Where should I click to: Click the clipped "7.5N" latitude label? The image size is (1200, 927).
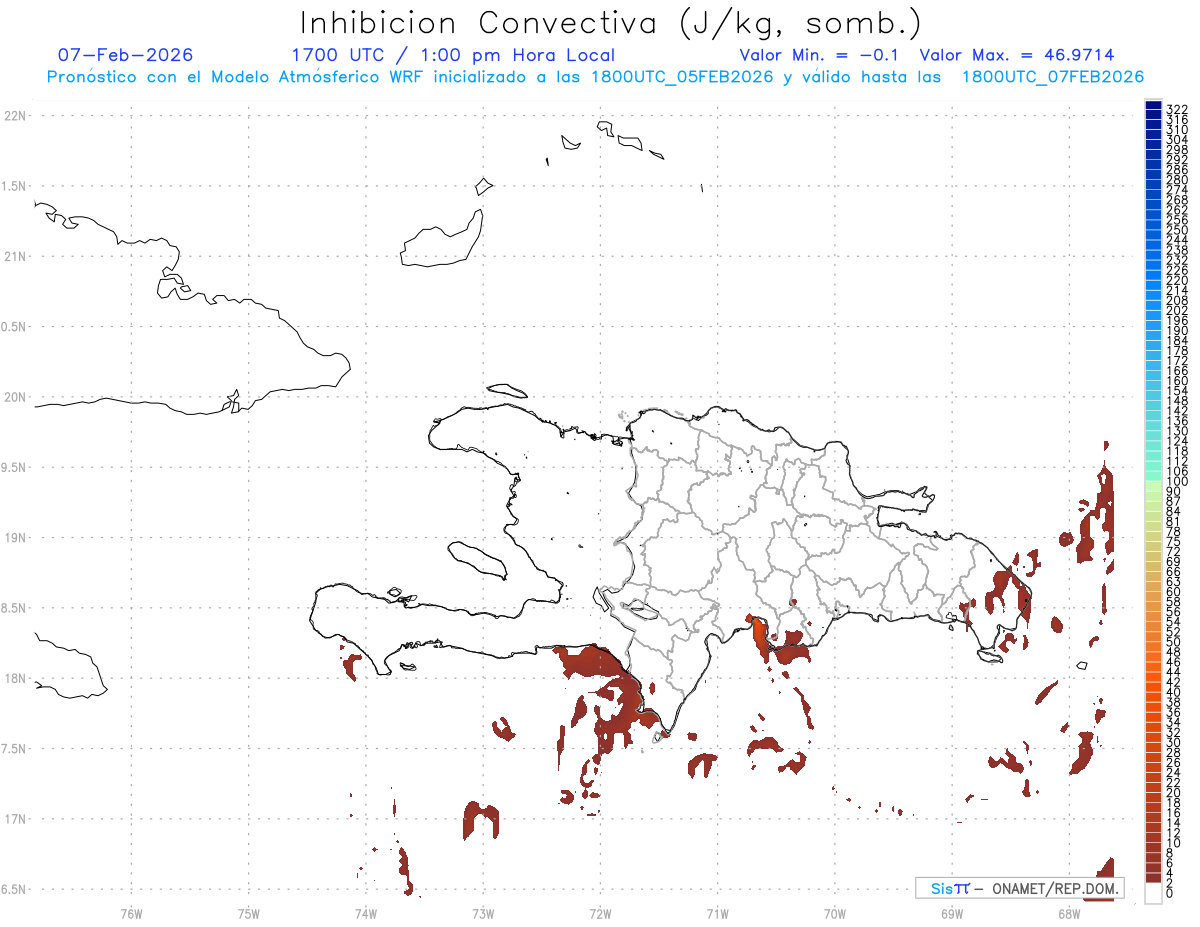click(x=14, y=748)
